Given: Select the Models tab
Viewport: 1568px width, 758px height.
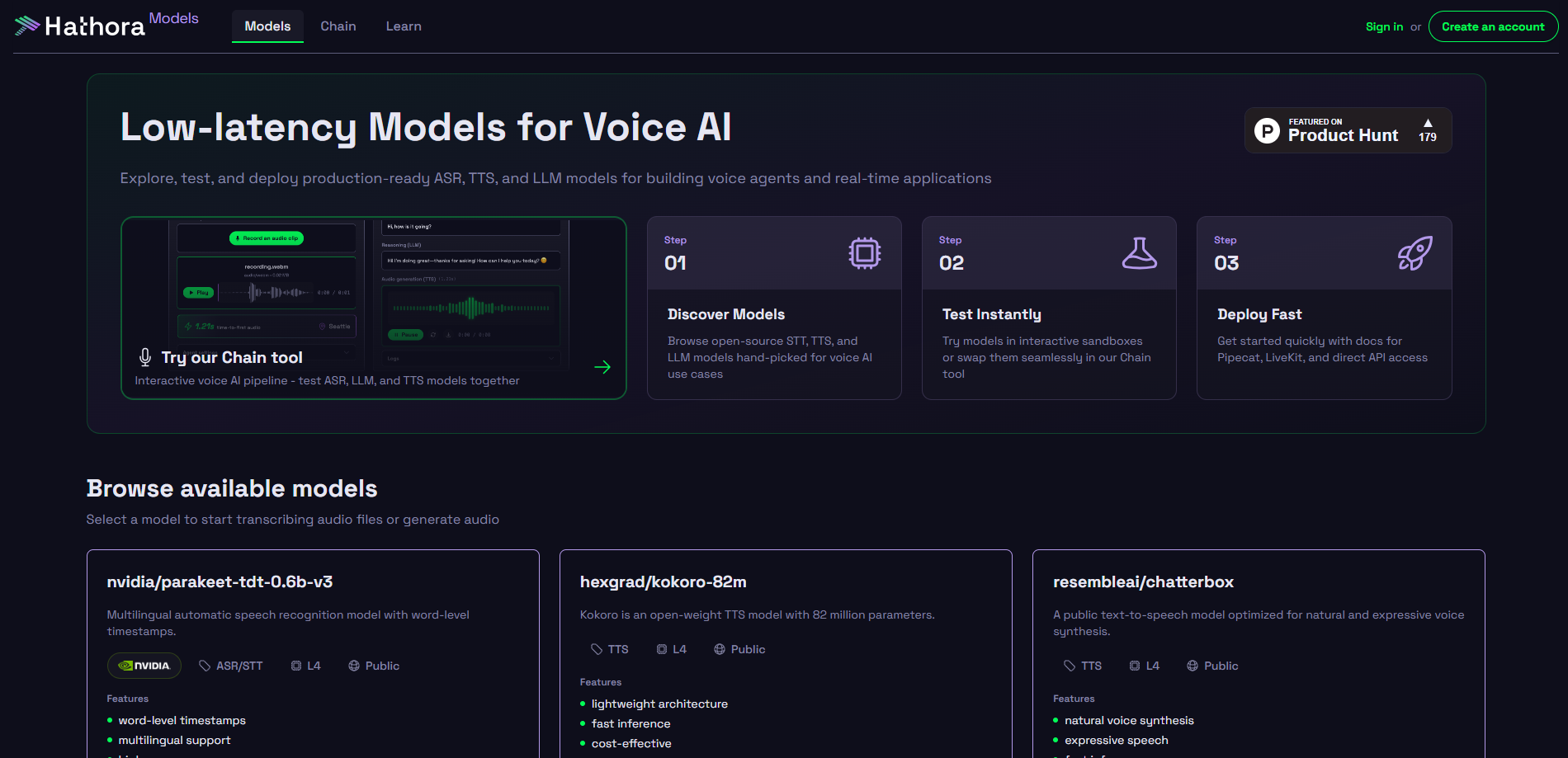Looking at the screenshot, I should [267, 26].
